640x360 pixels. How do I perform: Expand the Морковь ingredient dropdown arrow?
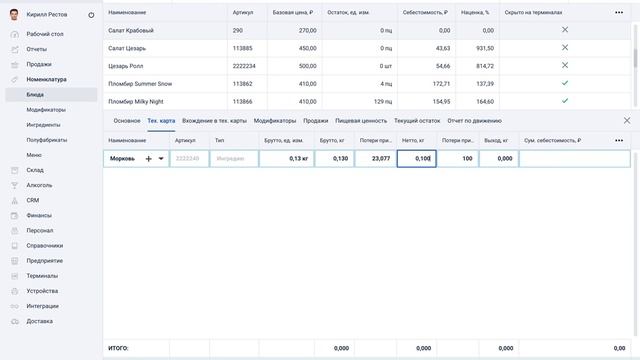161,159
